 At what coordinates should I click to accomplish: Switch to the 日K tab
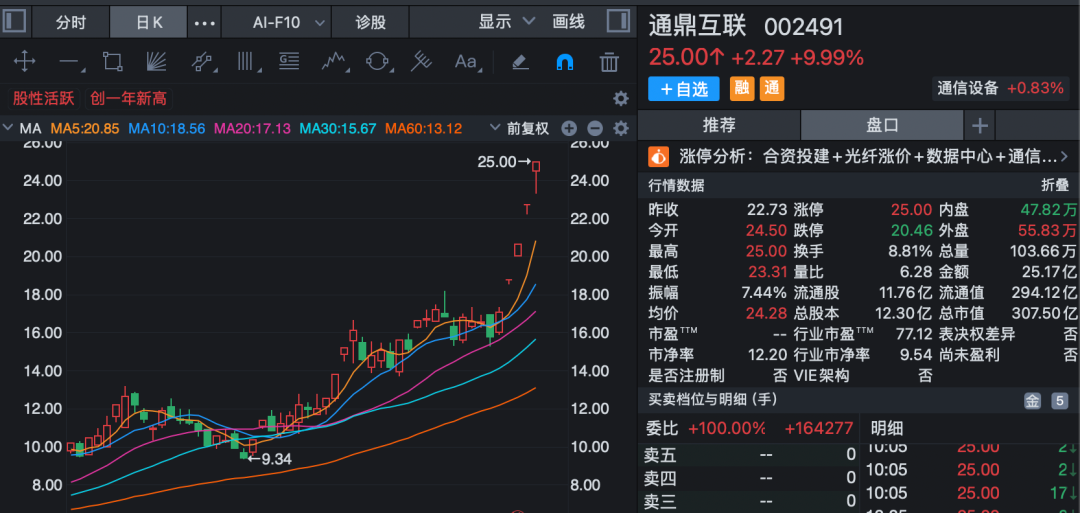tap(149, 22)
